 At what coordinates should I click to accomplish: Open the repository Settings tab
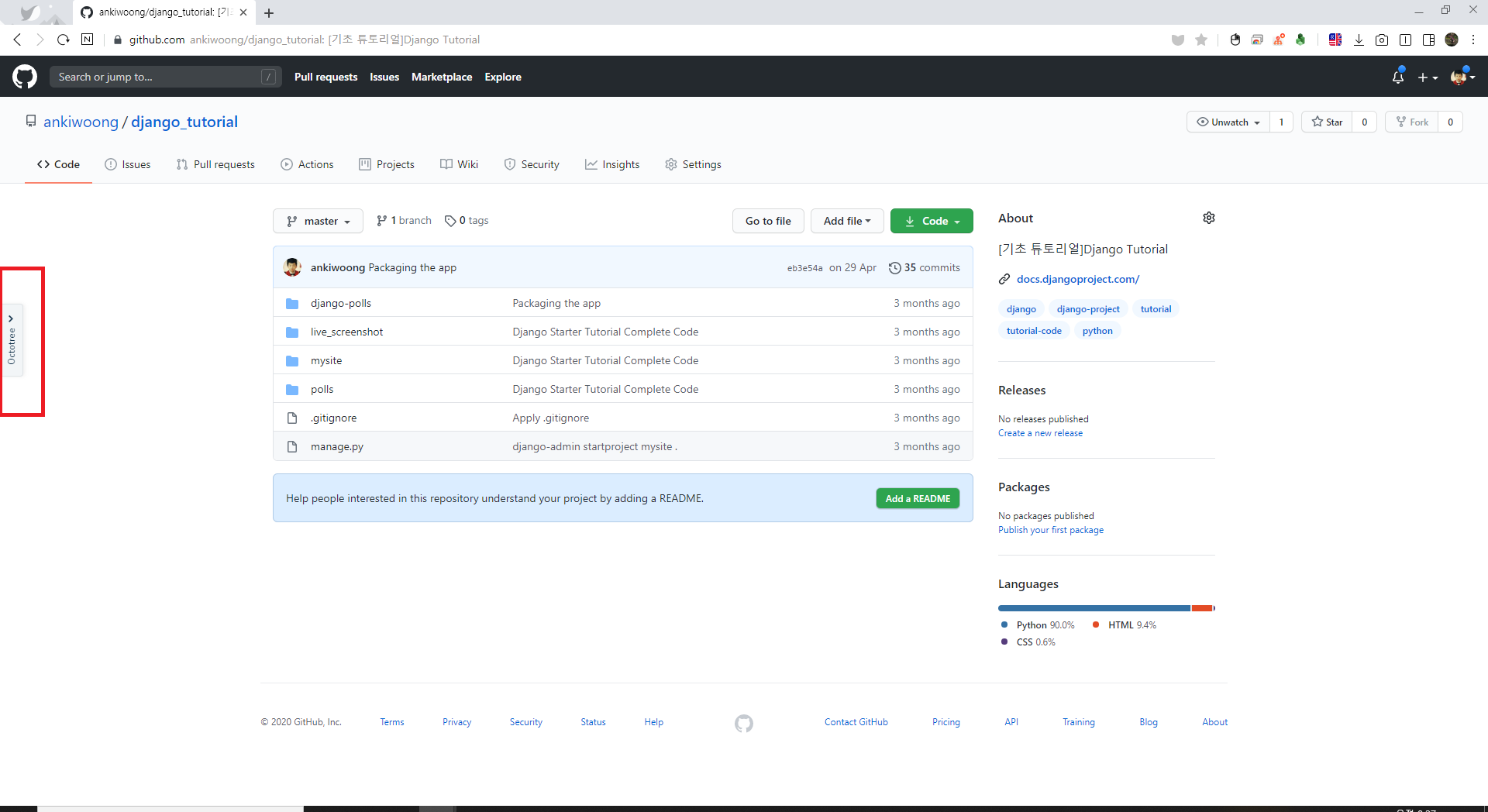click(x=693, y=164)
